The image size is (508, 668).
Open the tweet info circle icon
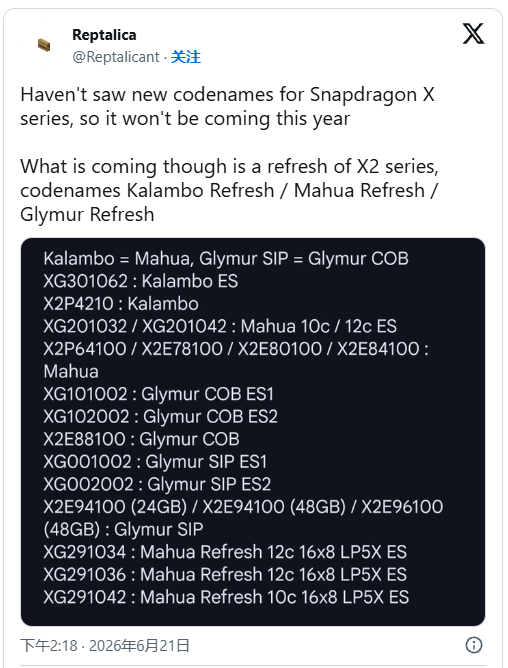473,645
